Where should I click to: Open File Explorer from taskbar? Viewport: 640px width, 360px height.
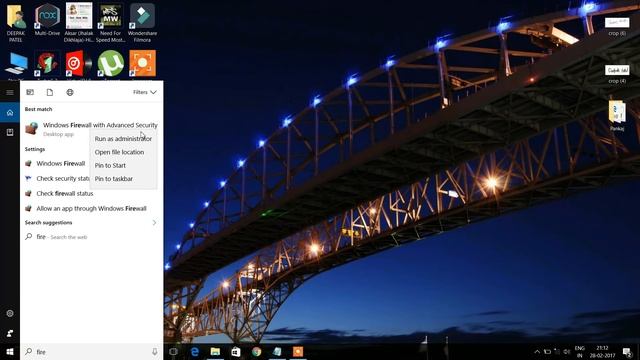215,351
